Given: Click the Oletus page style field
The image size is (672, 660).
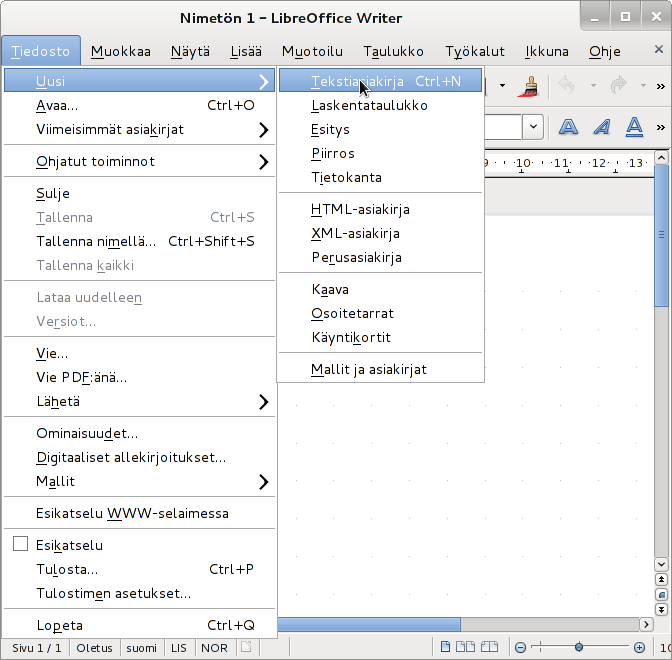Looking at the screenshot, I should 94,648.
